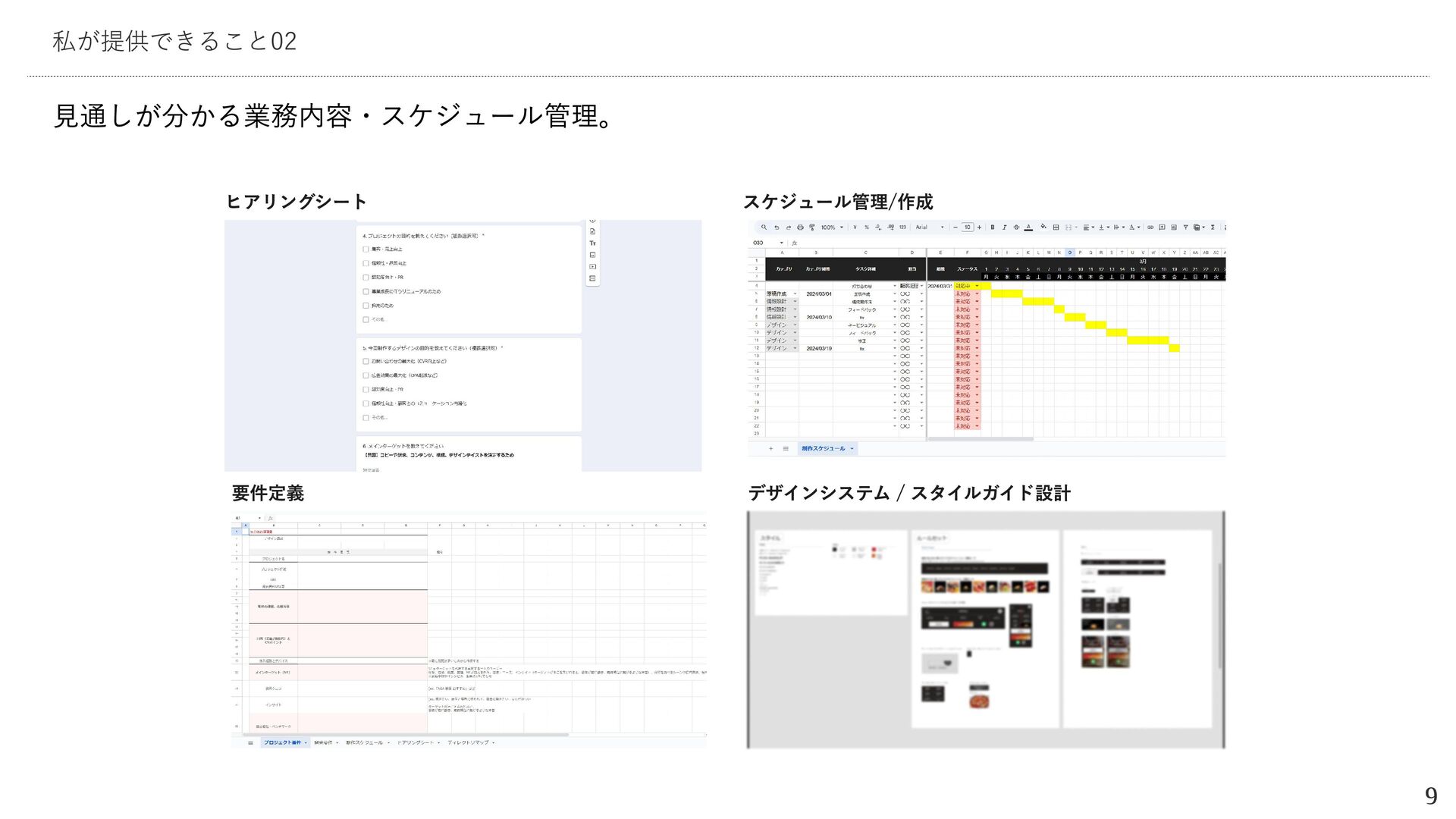Click the text color underlined A swatch

[x=1028, y=227]
